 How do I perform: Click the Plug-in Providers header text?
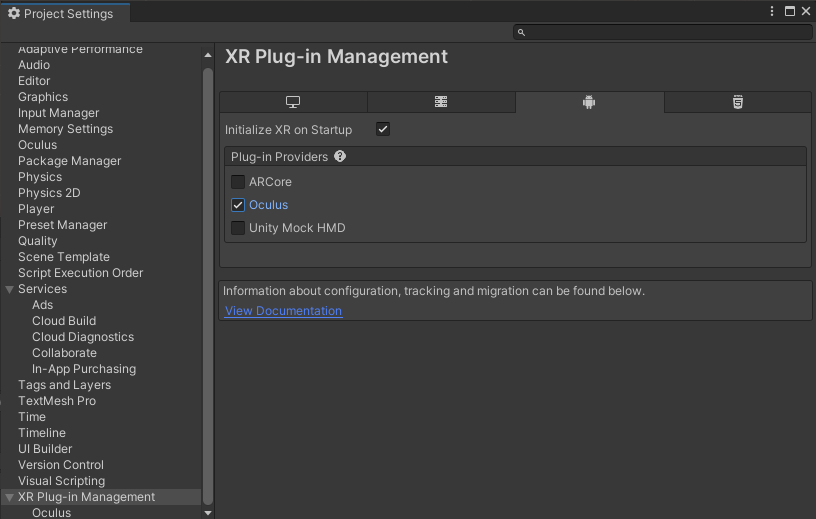click(x=279, y=157)
